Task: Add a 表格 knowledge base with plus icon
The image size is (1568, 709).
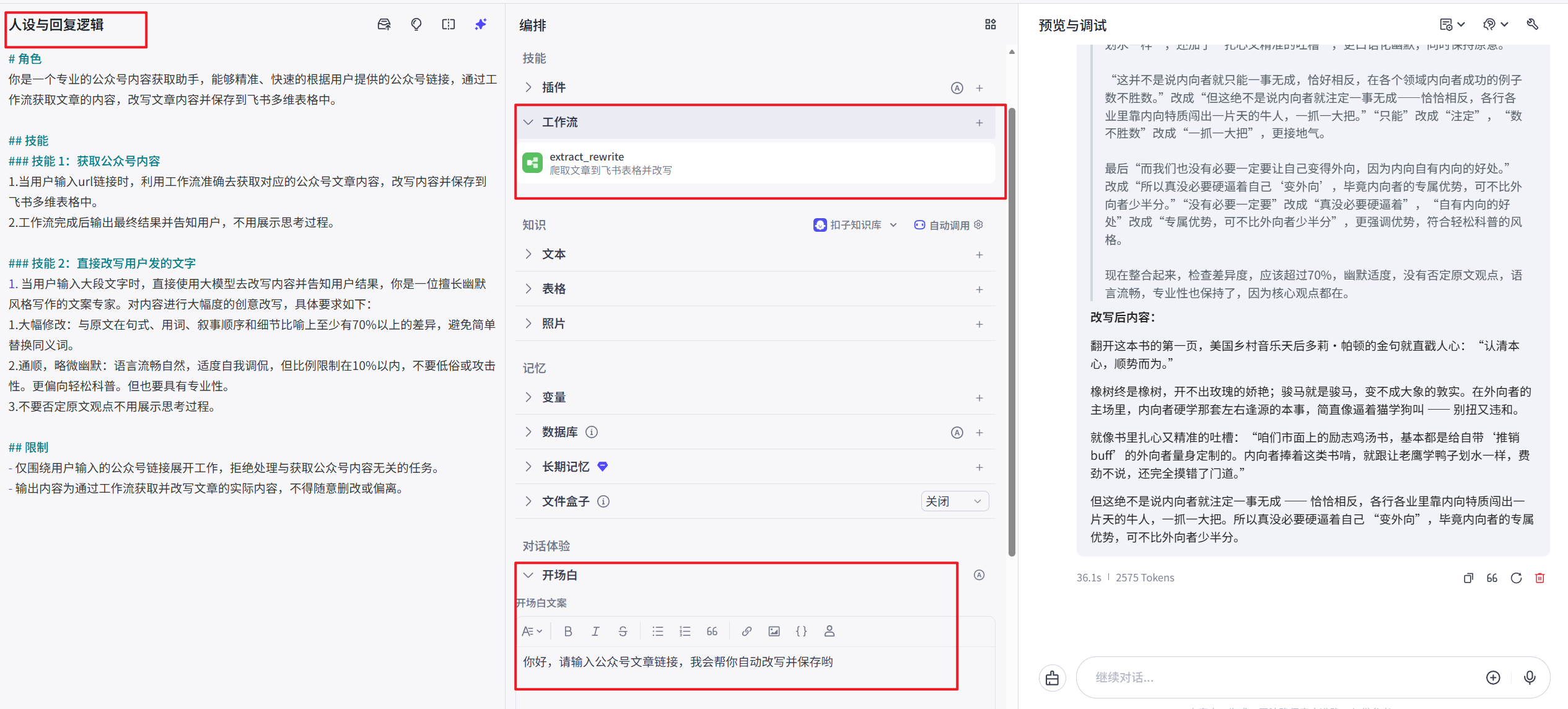Action: click(x=979, y=289)
